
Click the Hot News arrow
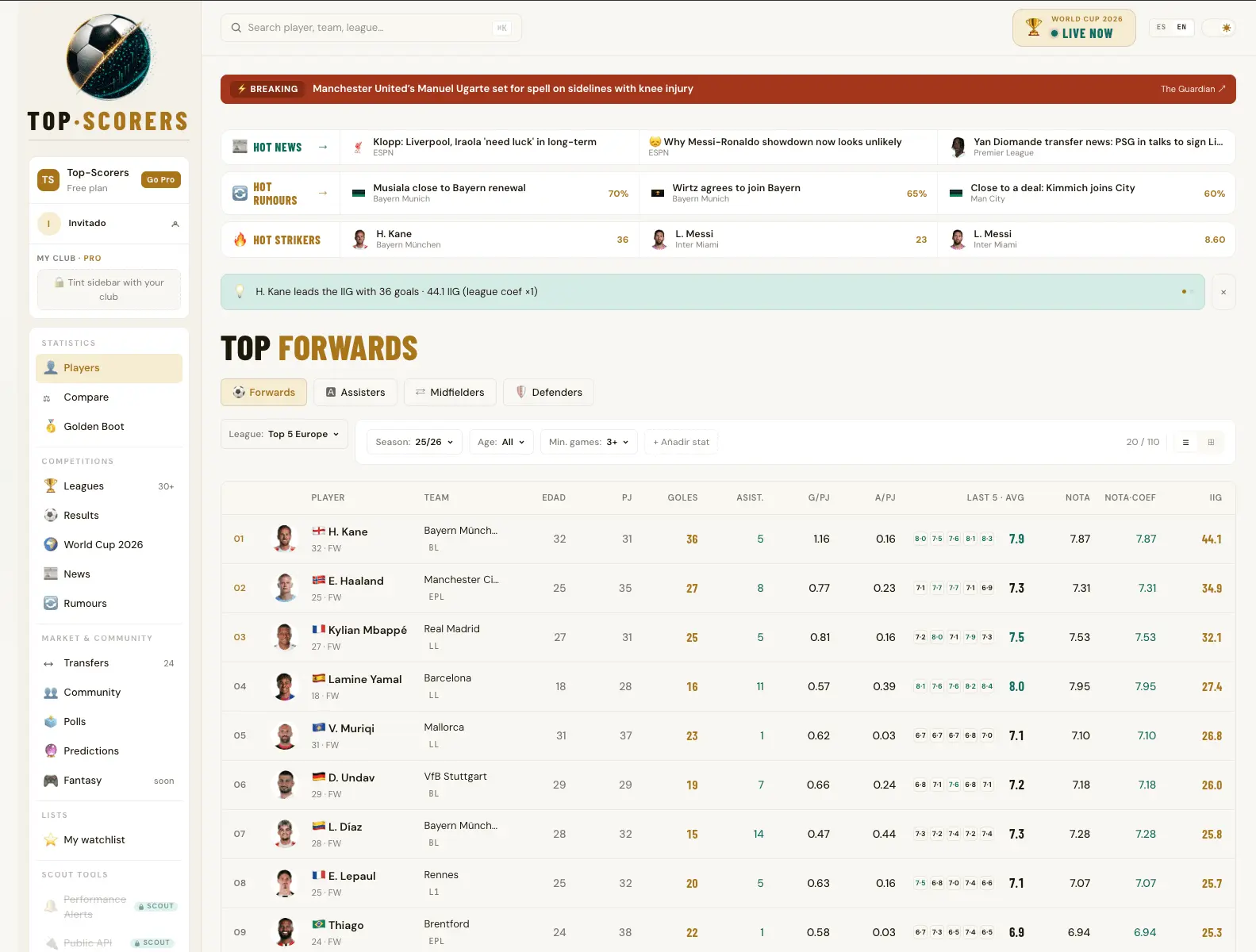(x=323, y=147)
